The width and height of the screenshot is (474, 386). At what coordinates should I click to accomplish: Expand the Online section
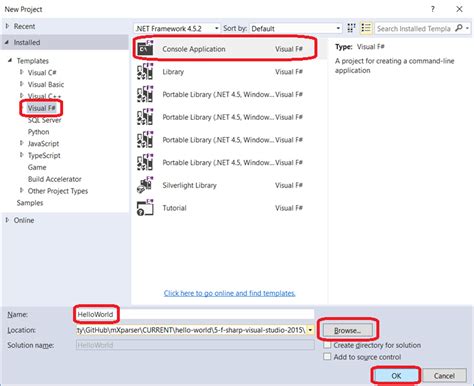7,220
